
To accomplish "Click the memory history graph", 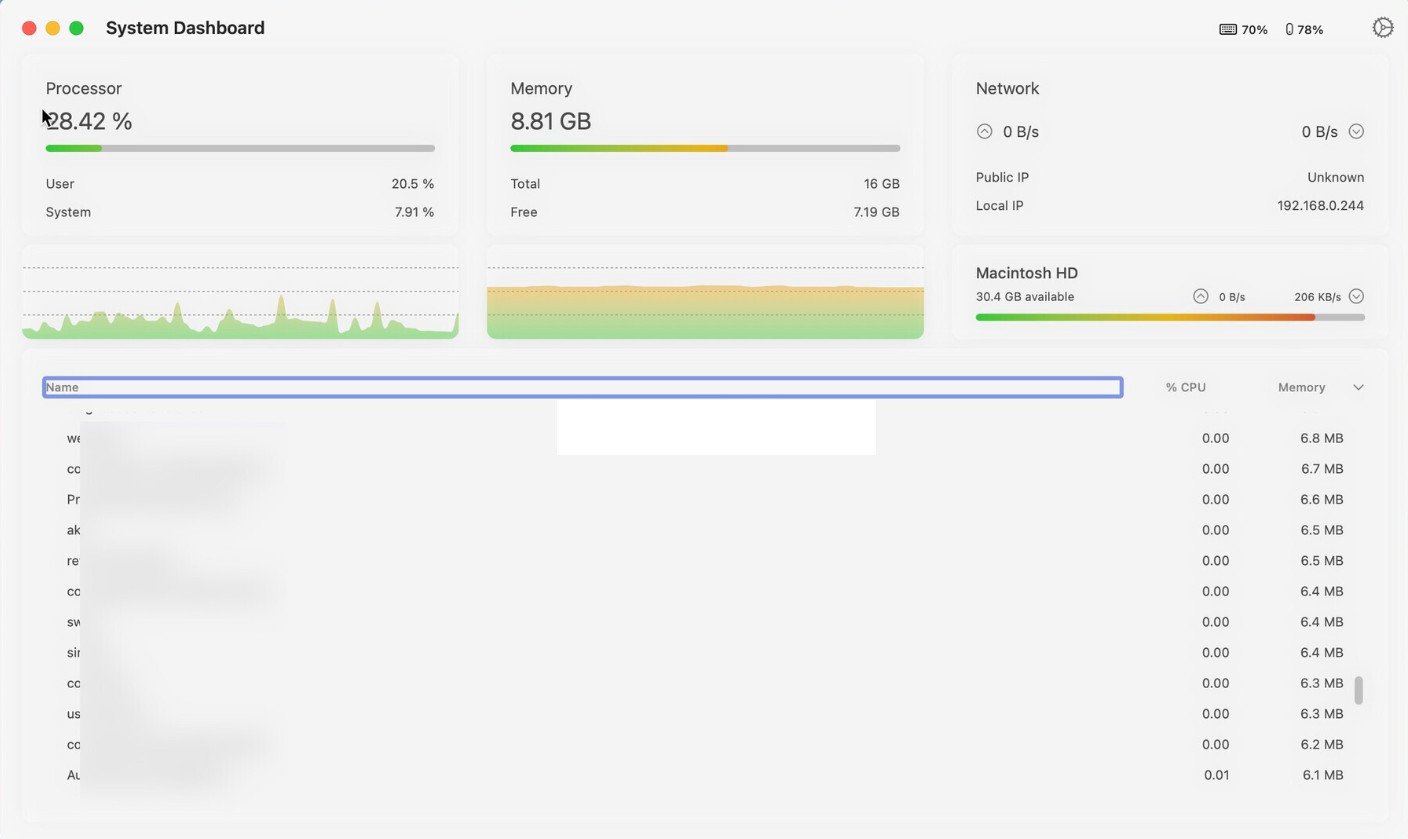I will coord(705,292).
